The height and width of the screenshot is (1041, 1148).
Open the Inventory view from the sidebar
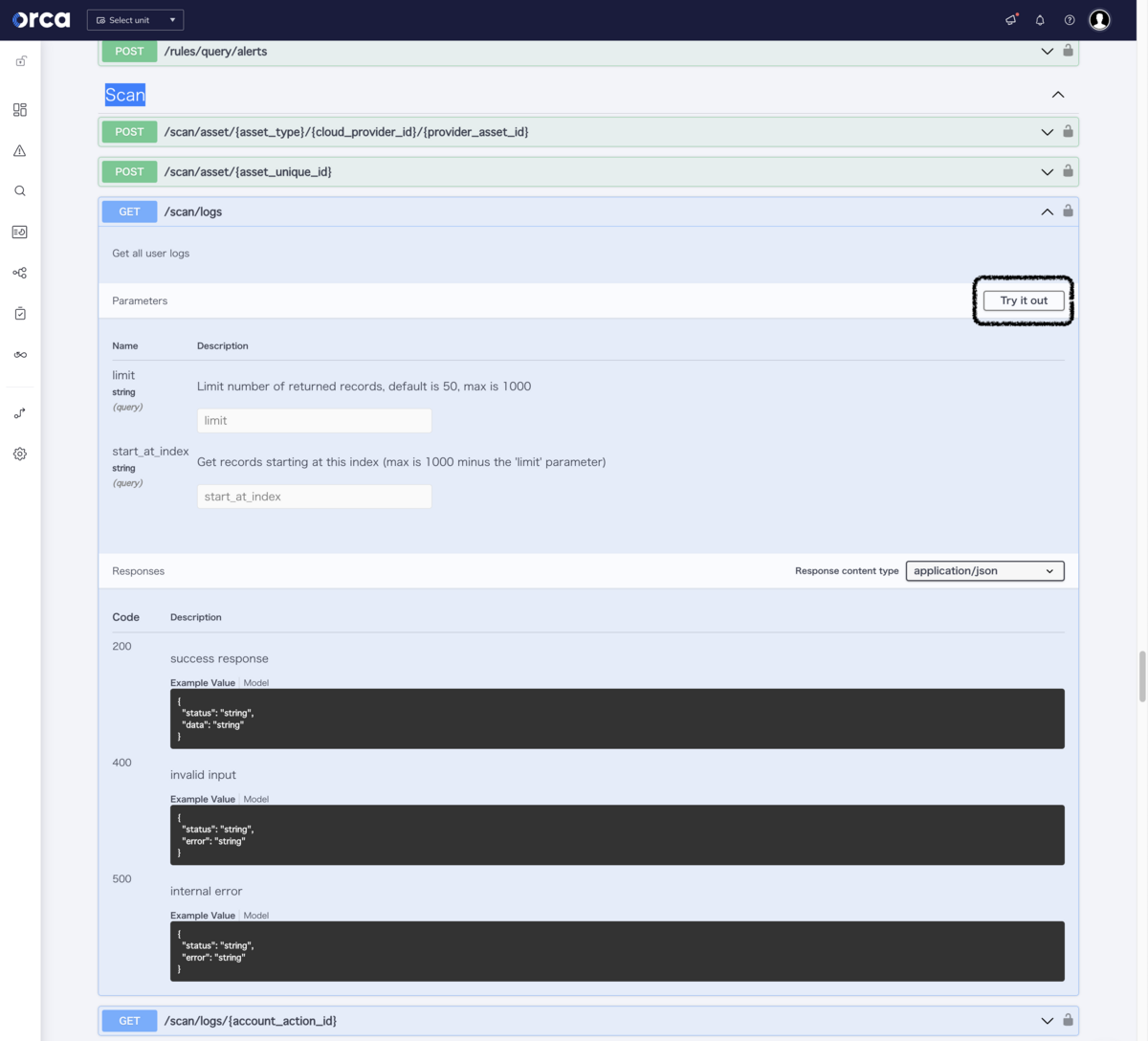pyautogui.click(x=19, y=232)
